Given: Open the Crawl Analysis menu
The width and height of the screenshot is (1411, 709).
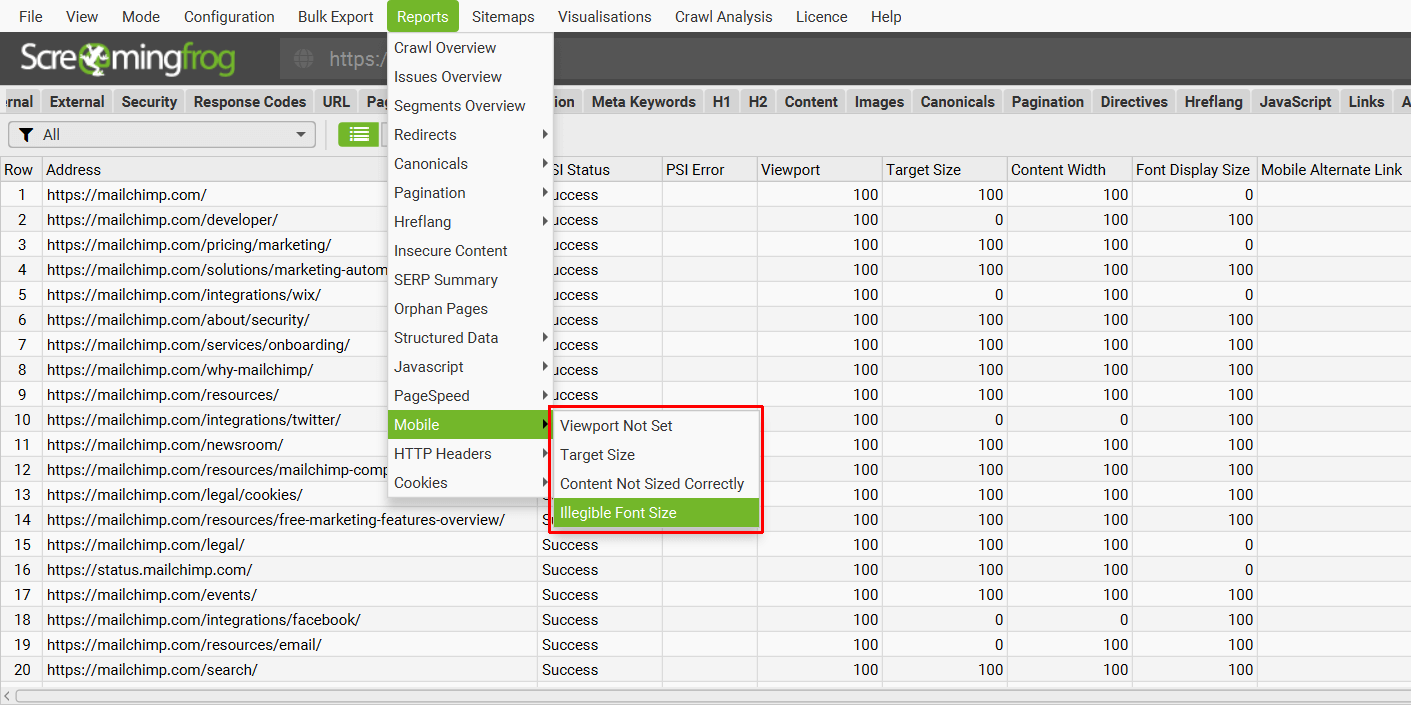Looking at the screenshot, I should pyautogui.click(x=724, y=16).
